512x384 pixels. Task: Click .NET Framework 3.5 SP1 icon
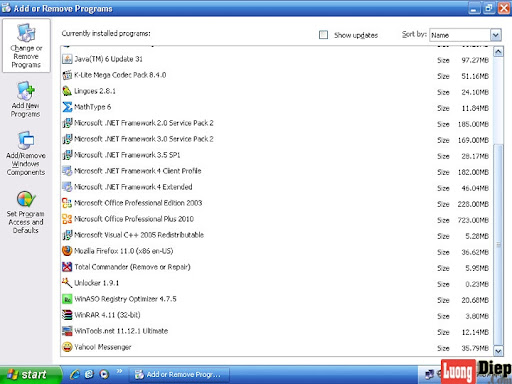click(x=67, y=155)
